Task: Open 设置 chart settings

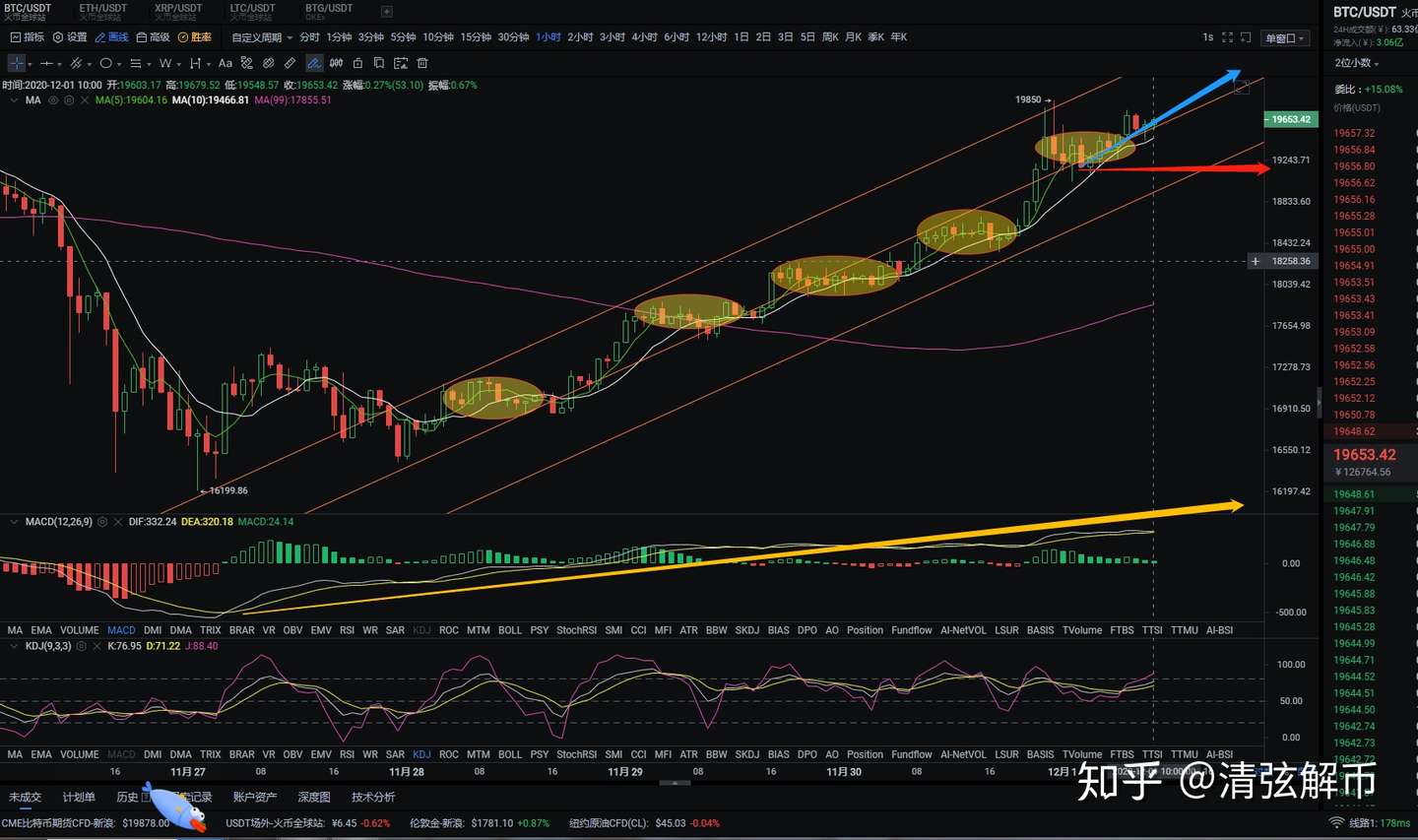Action: 70,37
